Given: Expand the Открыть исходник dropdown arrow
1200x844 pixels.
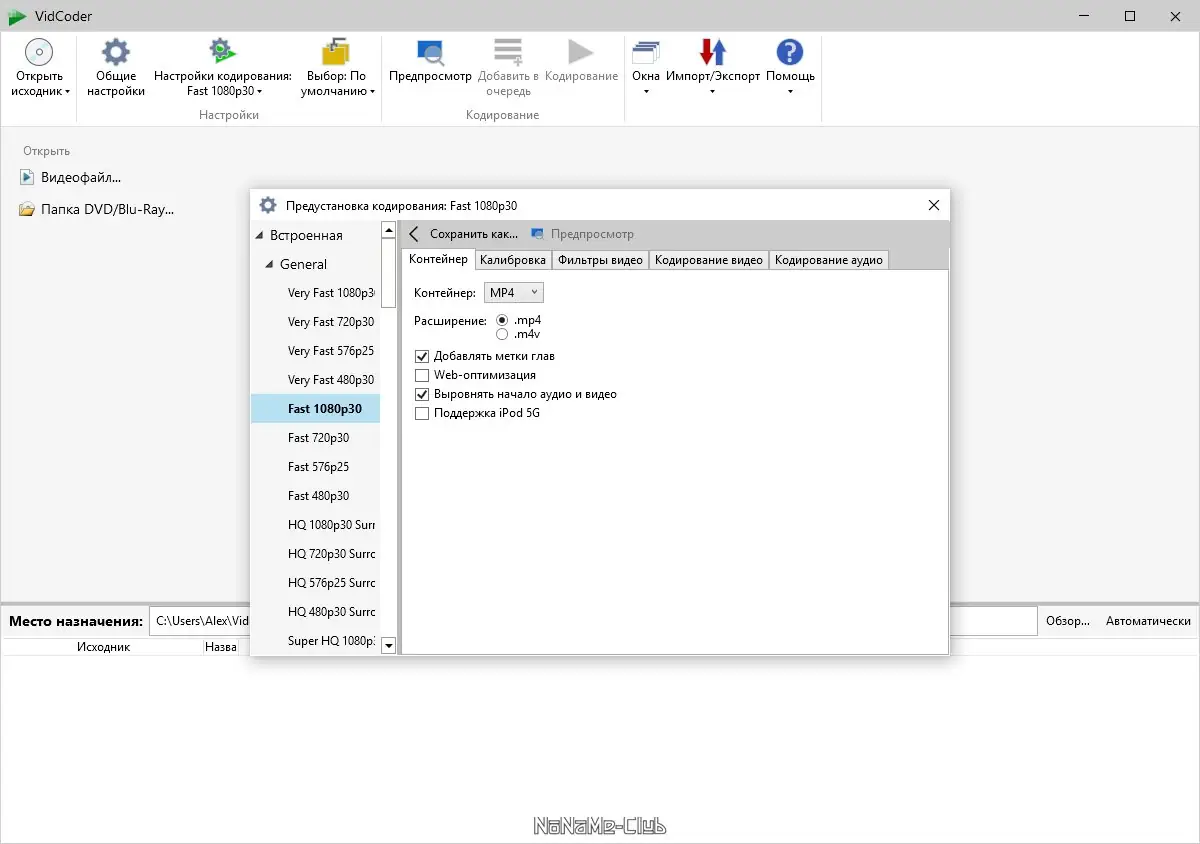Looking at the screenshot, I should pos(68,92).
